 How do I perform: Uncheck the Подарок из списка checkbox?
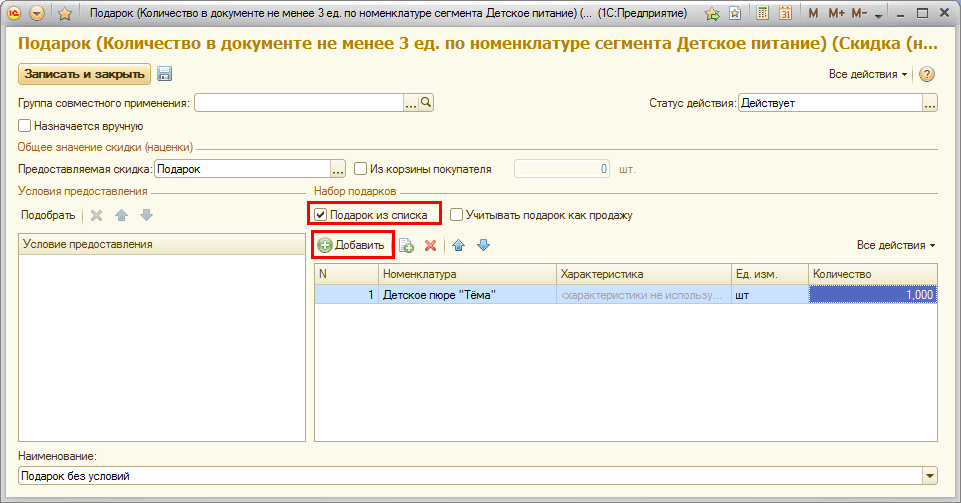320,214
